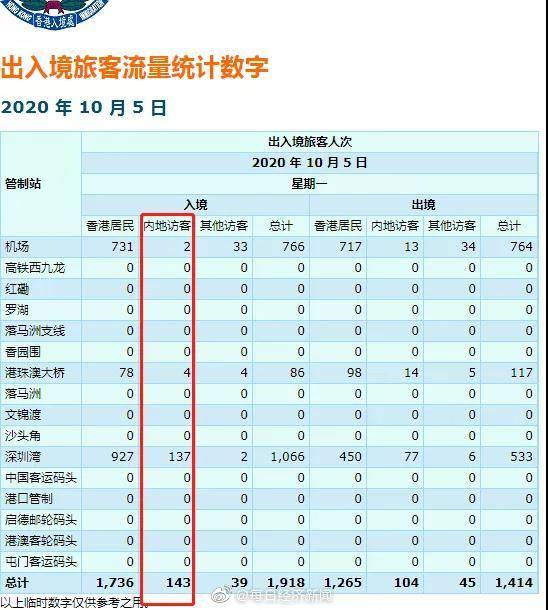Select the highlighted 内地访客 arrivals column header
This screenshot has height=610, width=548.
coord(167,226)
